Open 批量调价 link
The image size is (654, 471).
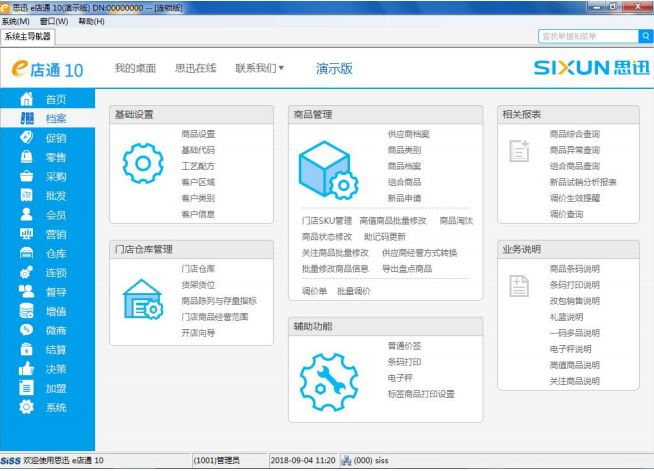tap(354, 291)
